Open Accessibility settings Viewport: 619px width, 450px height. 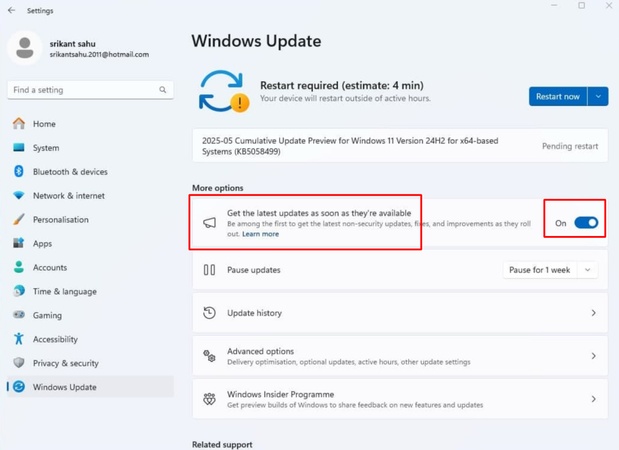pos(90,339)
